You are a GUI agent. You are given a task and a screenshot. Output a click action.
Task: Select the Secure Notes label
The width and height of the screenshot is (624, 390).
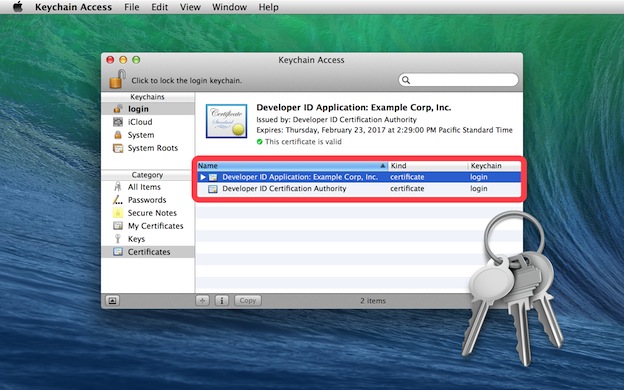pyautogui.click(x=152, y=213)
